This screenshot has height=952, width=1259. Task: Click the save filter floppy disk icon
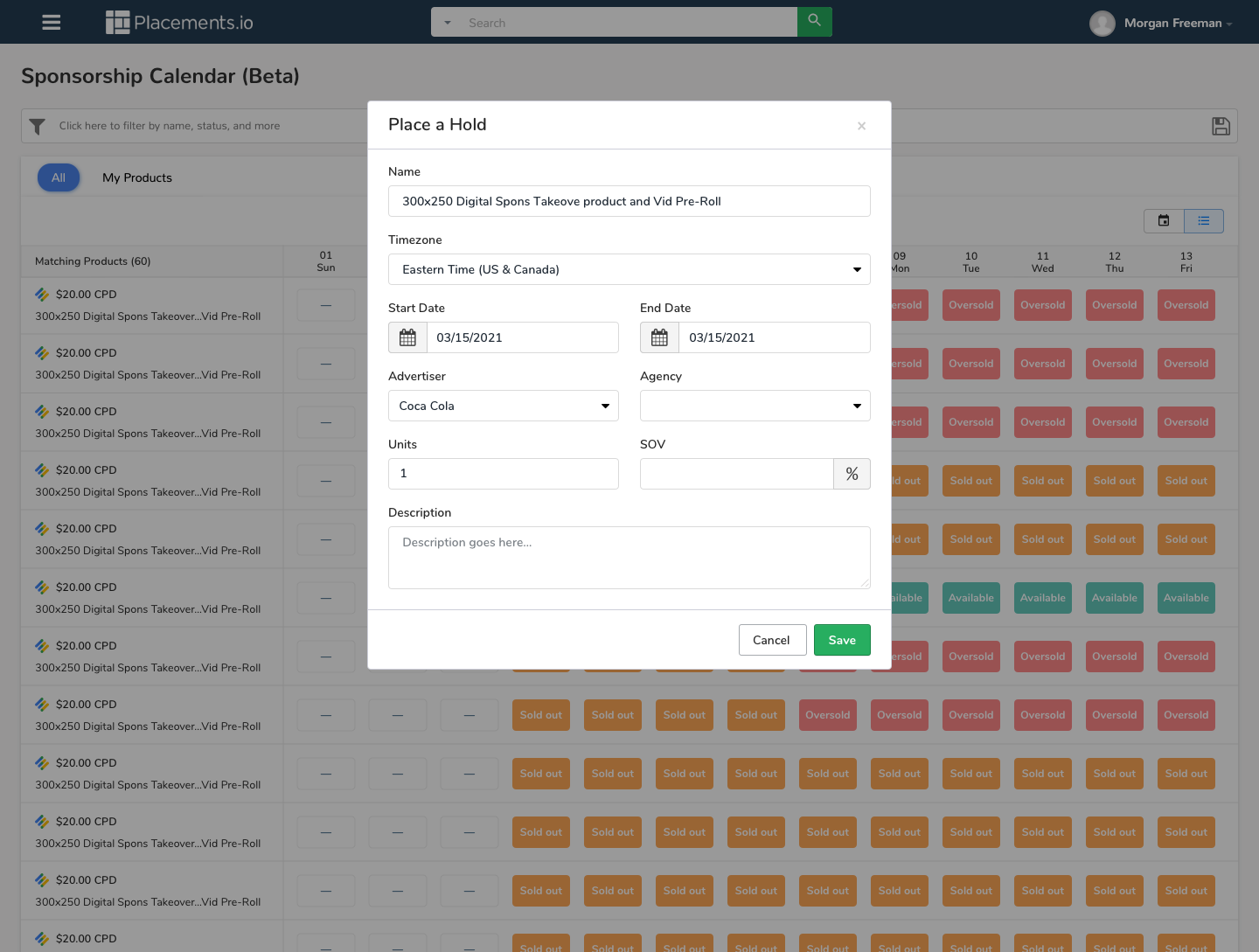pos(1221,127)
